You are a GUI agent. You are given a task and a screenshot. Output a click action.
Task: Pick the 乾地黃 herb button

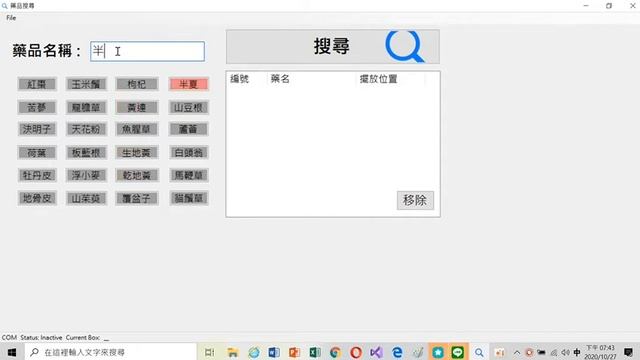pyautogui.click(x=136, y=176)
